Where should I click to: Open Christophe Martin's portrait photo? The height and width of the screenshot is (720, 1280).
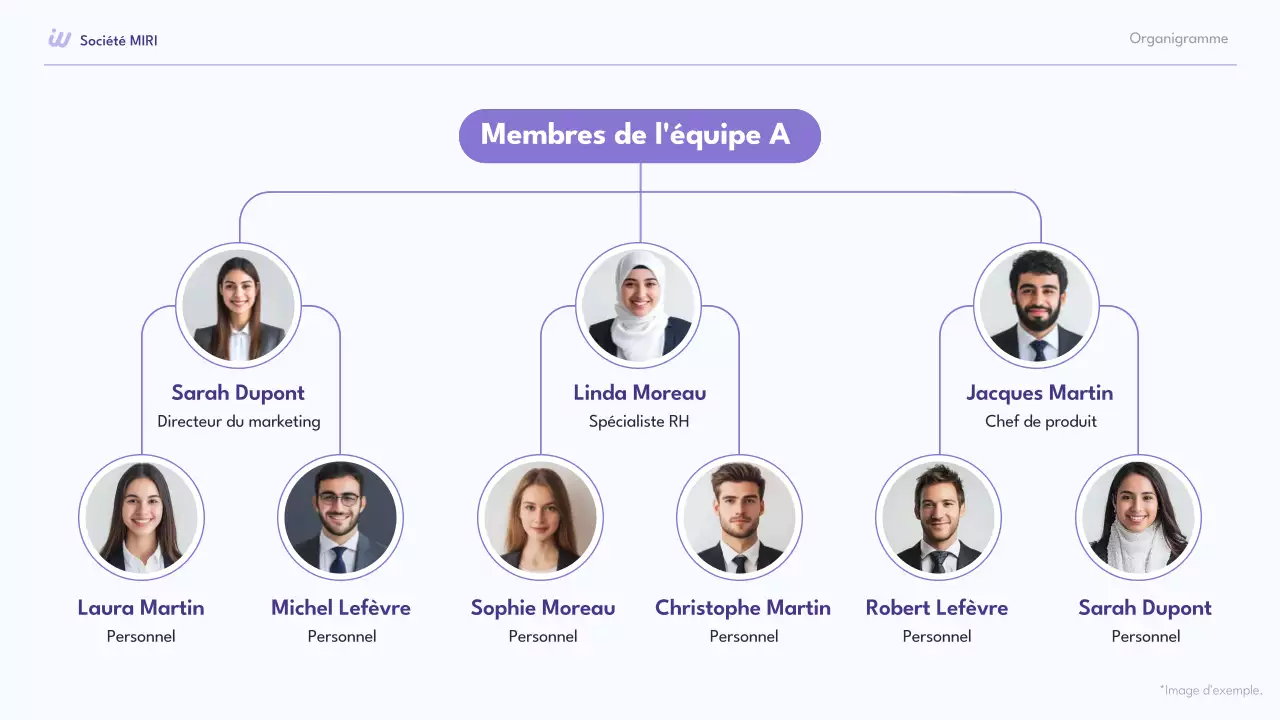pos(739,518)
